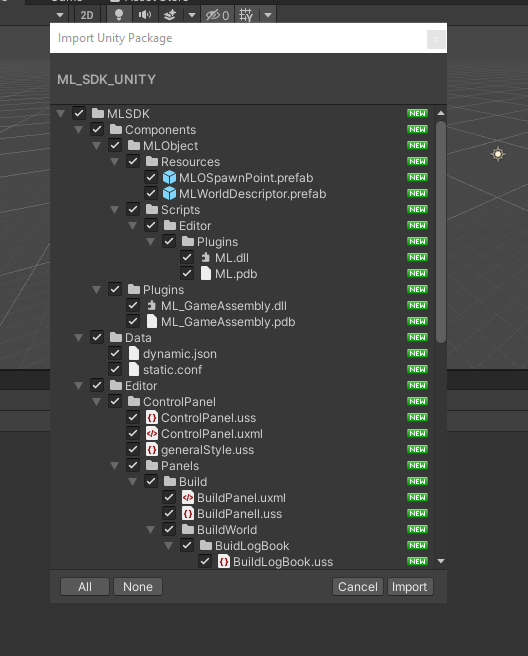
Task: Toggle scene effects icon in toolbar
Action: pos(170,15)
